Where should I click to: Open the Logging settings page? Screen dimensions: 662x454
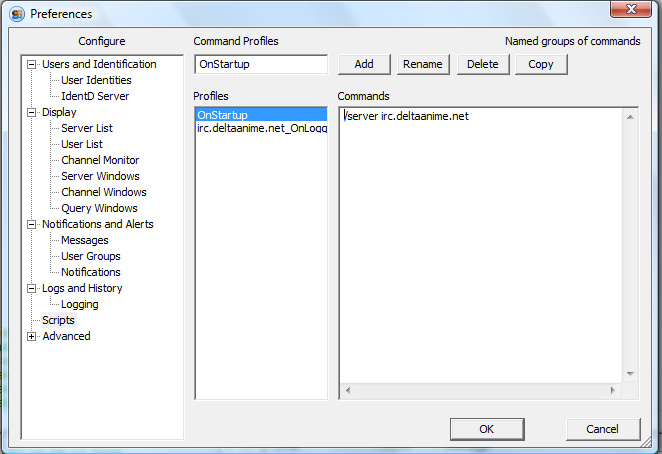(x=80, y=304)
